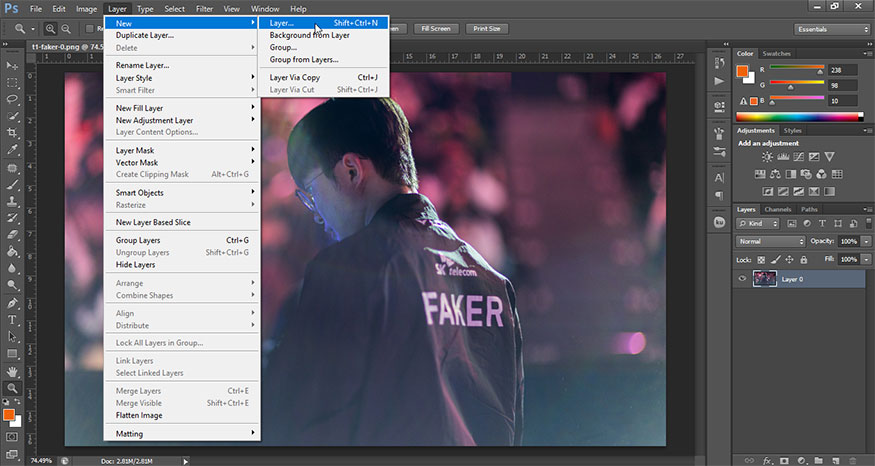The width and height of the screenshot is (875, 466).
Task: Toggle the lock transparent pixels button
Action: tap(760, 259)
